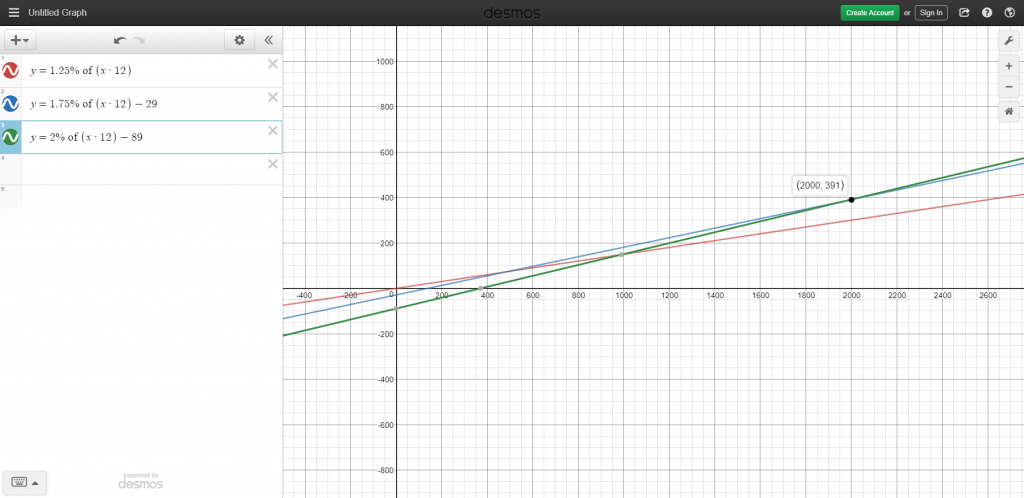Hide the red 1.25% expression line

tap(10, 71)
